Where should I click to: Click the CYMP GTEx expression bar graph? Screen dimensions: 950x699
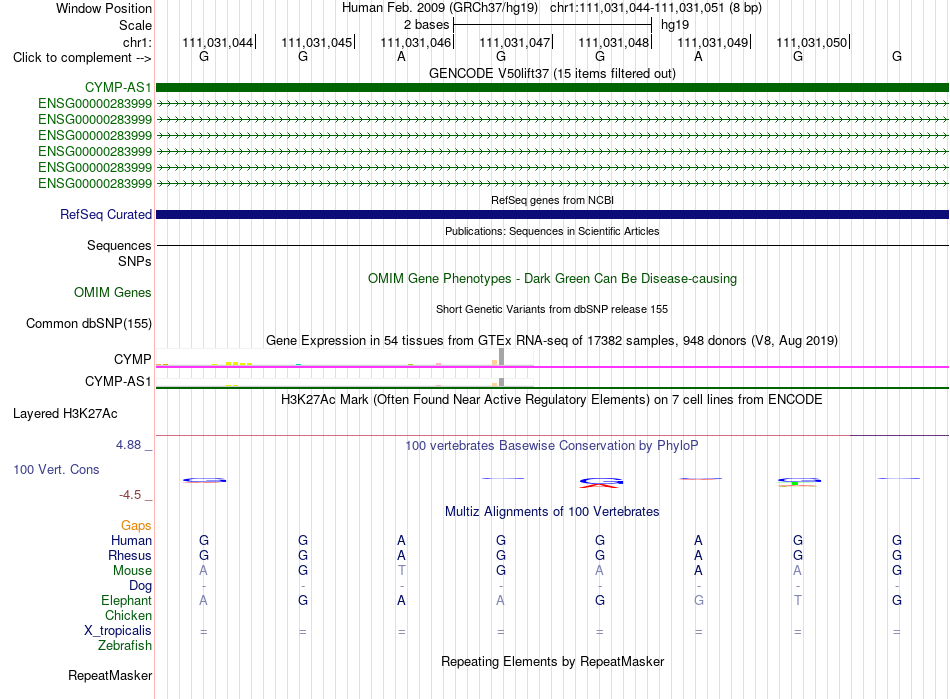345,357
